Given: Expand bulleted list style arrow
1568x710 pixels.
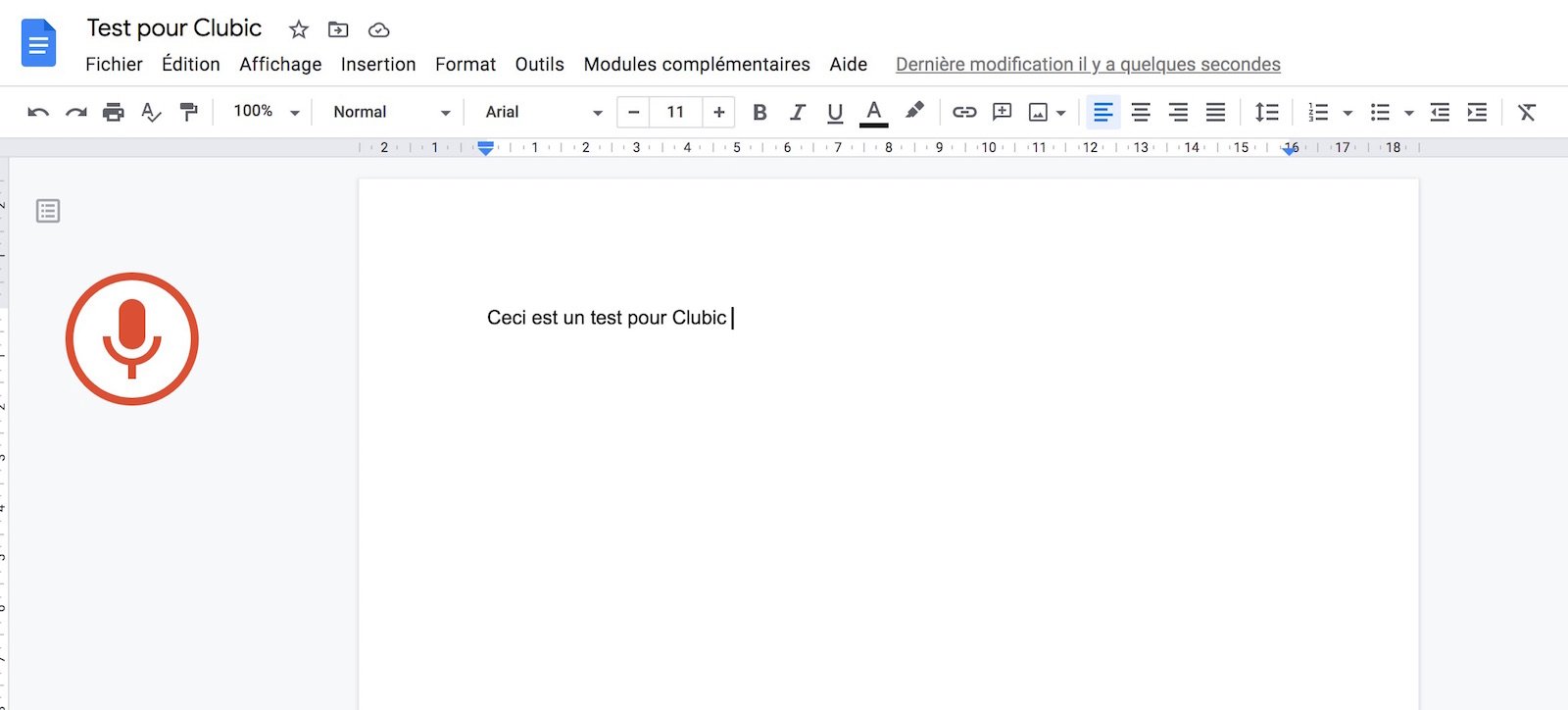Looking at the screenshot, I should tap(1409, 113).
